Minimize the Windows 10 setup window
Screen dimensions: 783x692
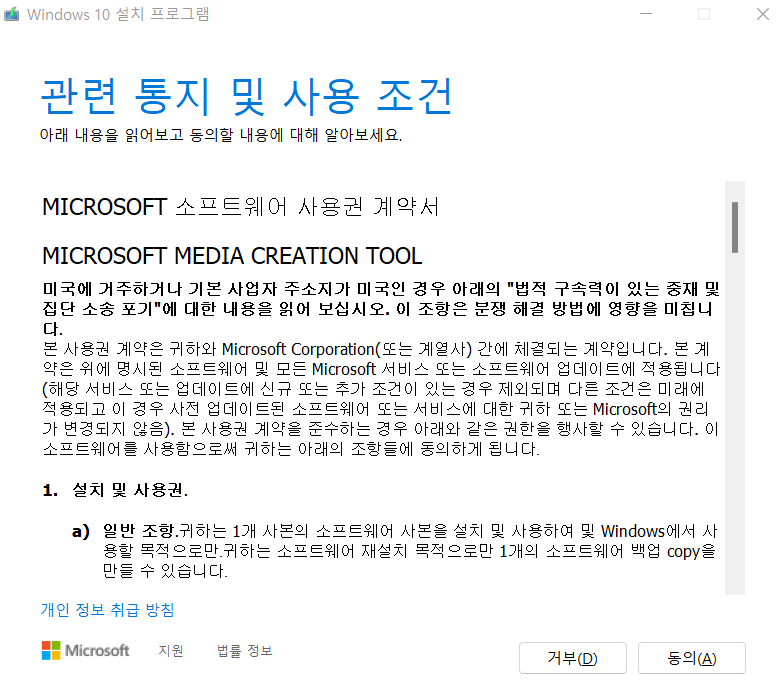click(646, 14)
